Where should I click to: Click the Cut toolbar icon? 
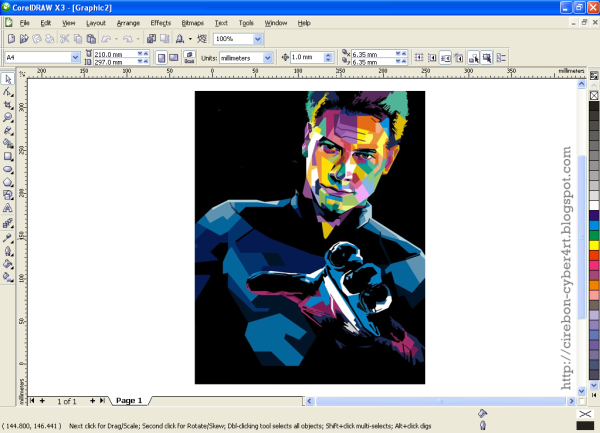[64, 39]
